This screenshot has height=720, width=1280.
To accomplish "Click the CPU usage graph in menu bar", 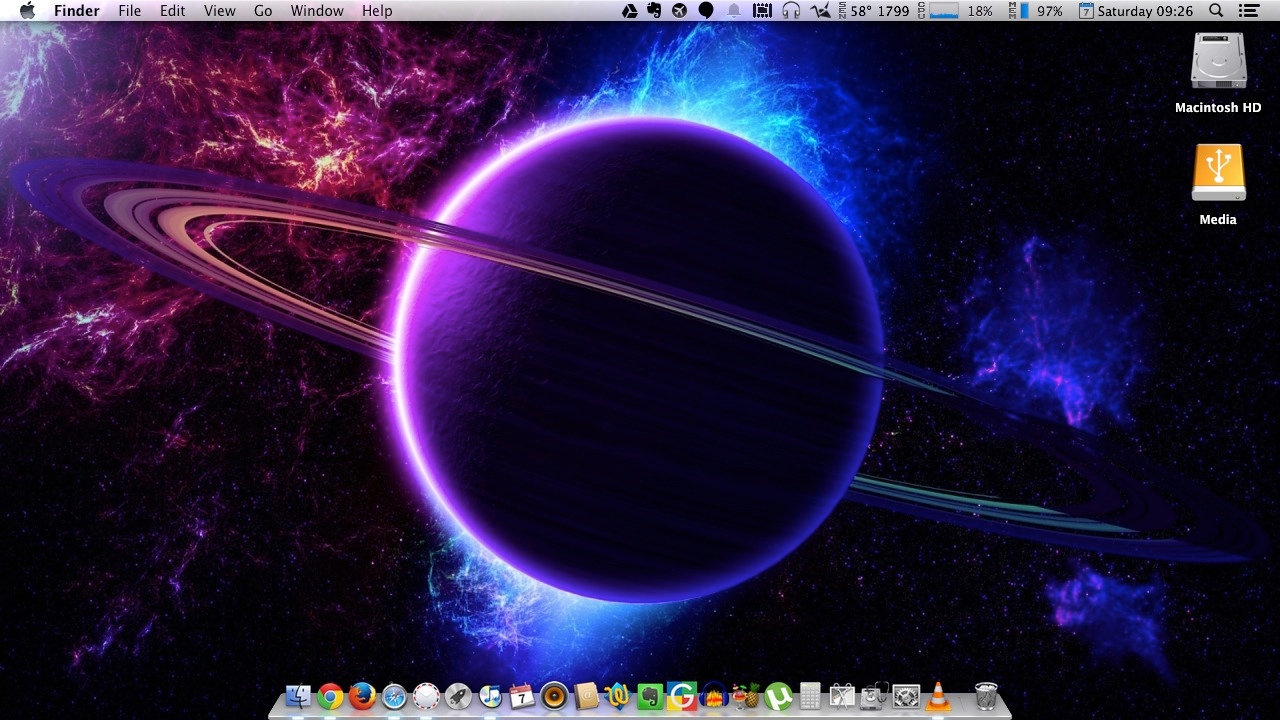I will tap(943, 11).
